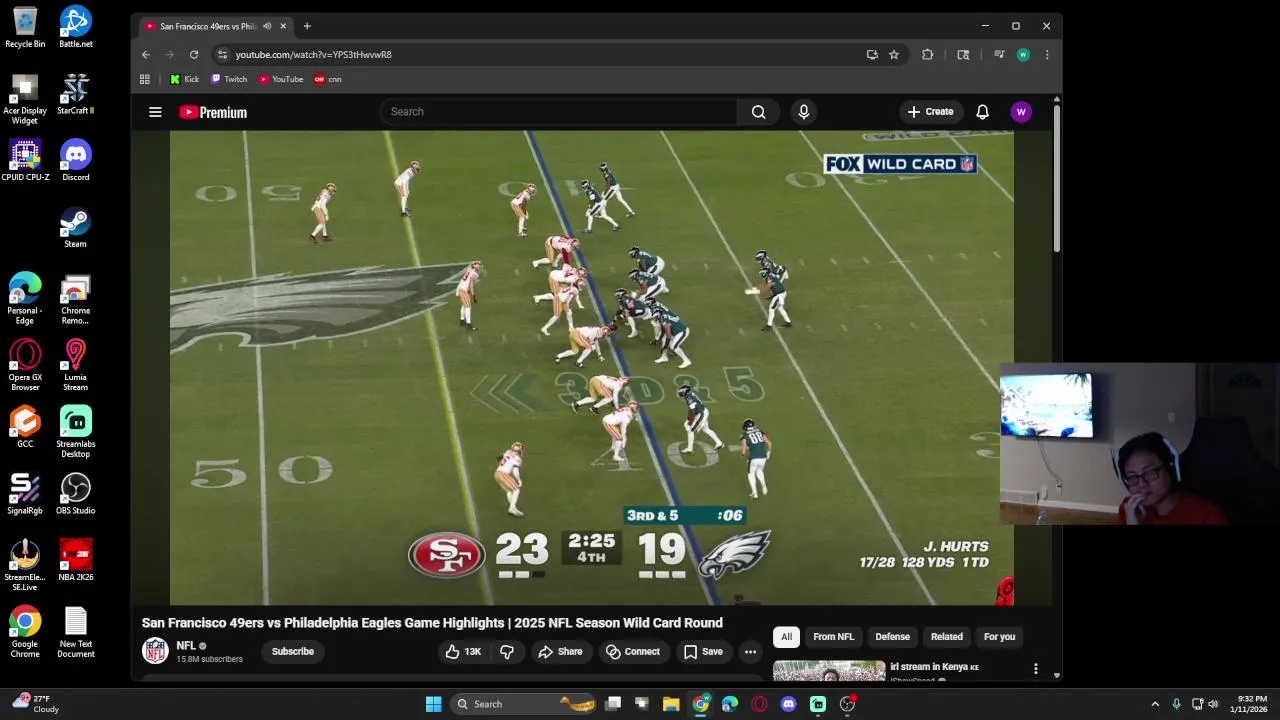Open OBS Studio desktop shortcut

pos(75,493)
